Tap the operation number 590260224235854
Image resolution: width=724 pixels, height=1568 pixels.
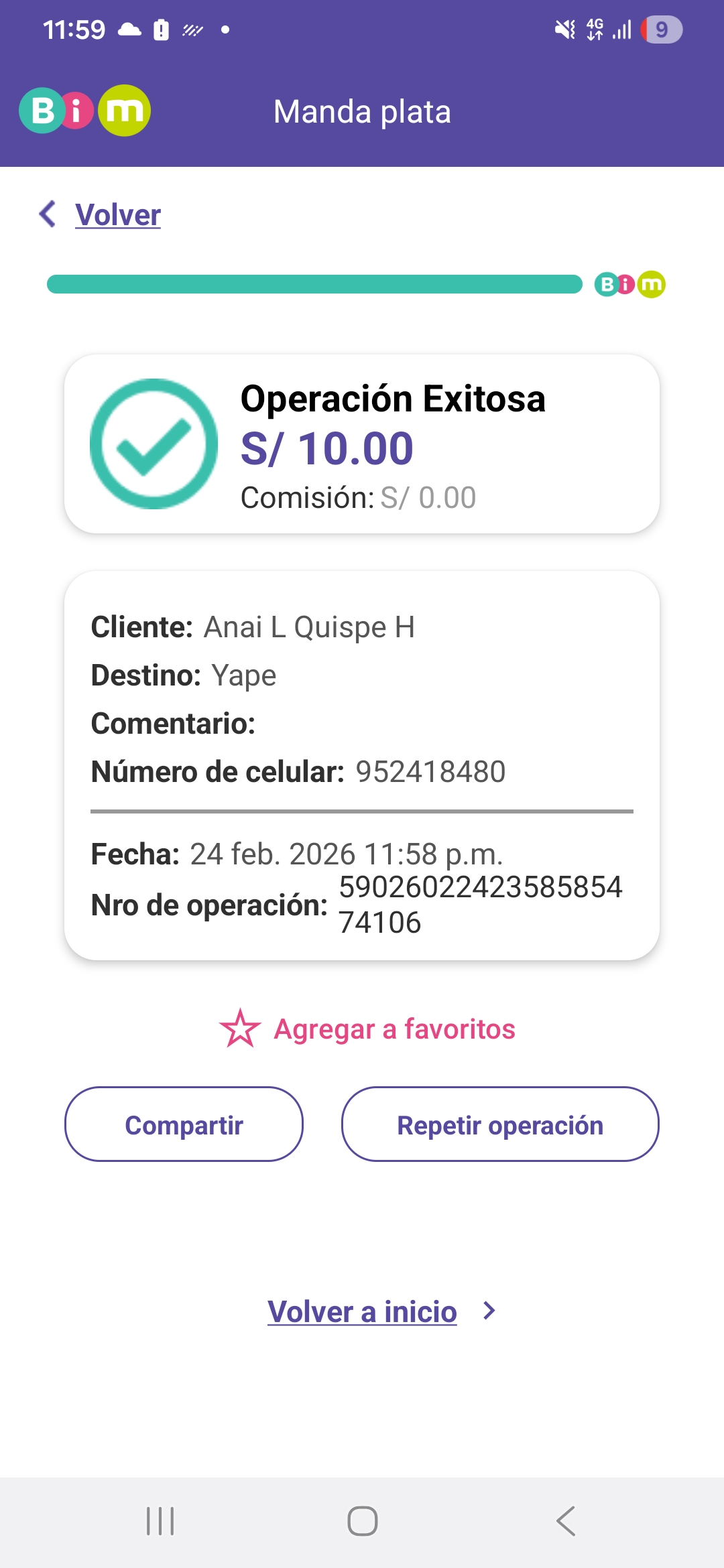pos(480,887)
